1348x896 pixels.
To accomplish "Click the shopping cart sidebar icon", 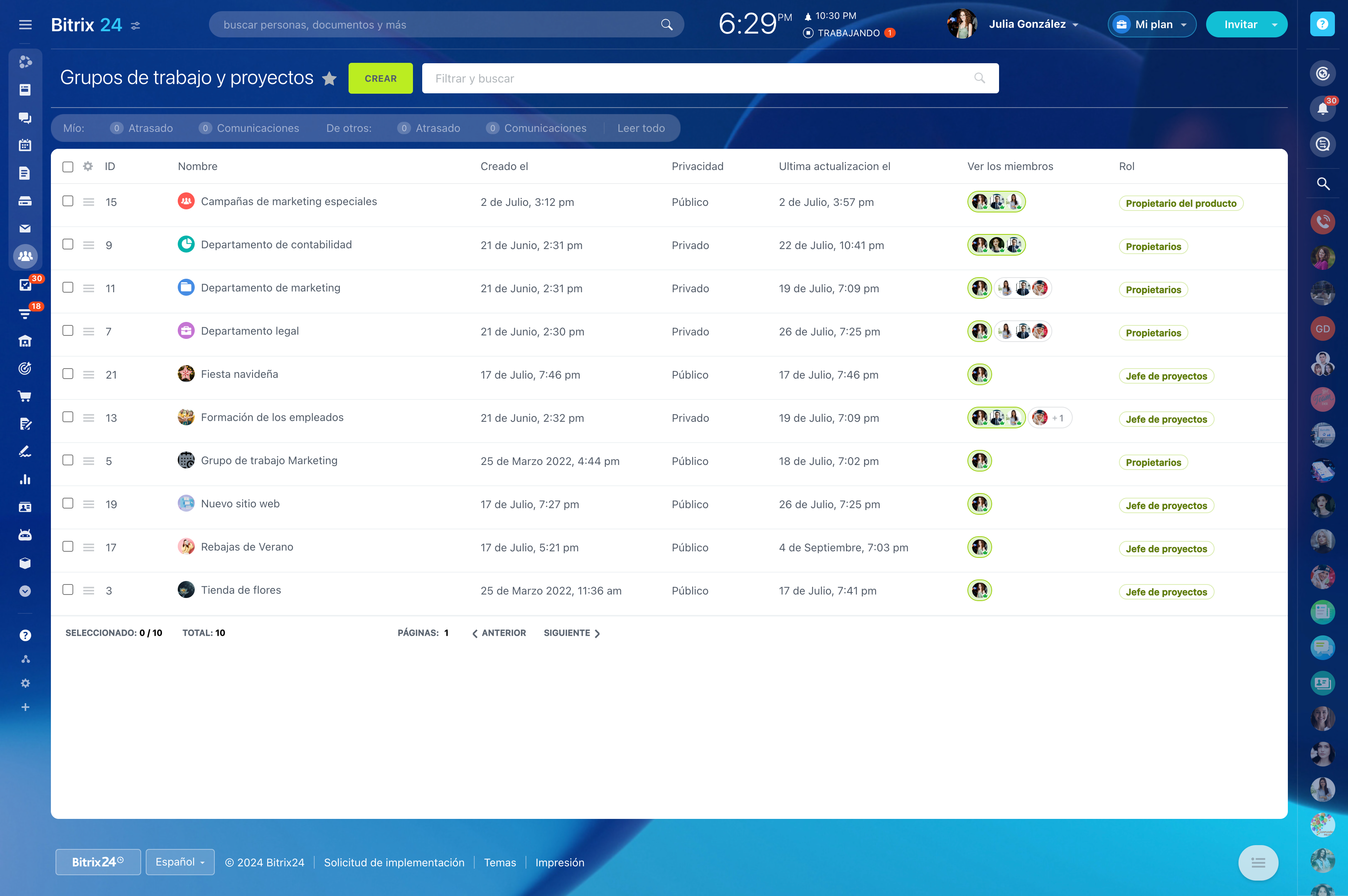I will pyautogui.click(x=25, y=396).
